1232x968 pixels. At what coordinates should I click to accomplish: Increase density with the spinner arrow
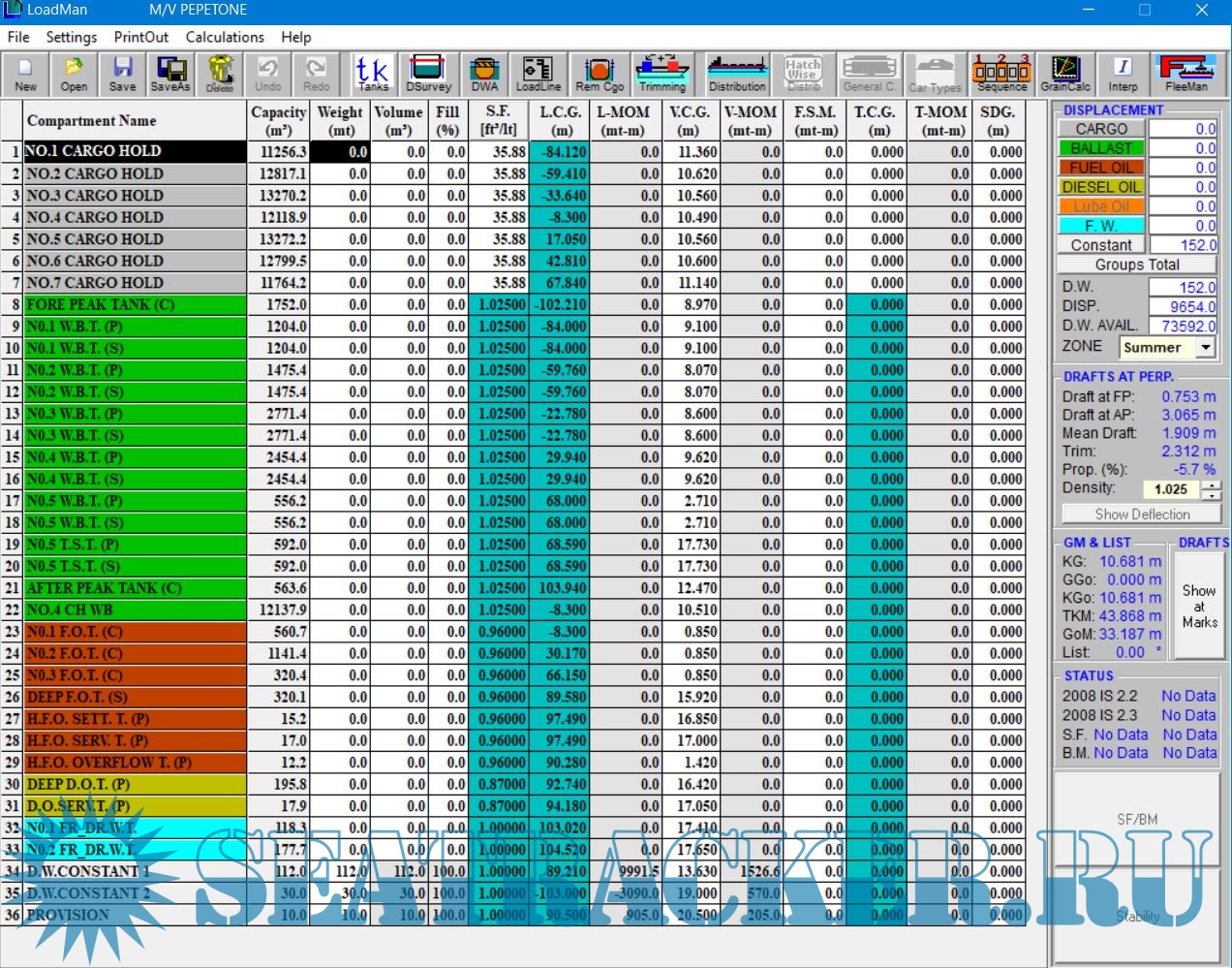(x=1215, y=484)
